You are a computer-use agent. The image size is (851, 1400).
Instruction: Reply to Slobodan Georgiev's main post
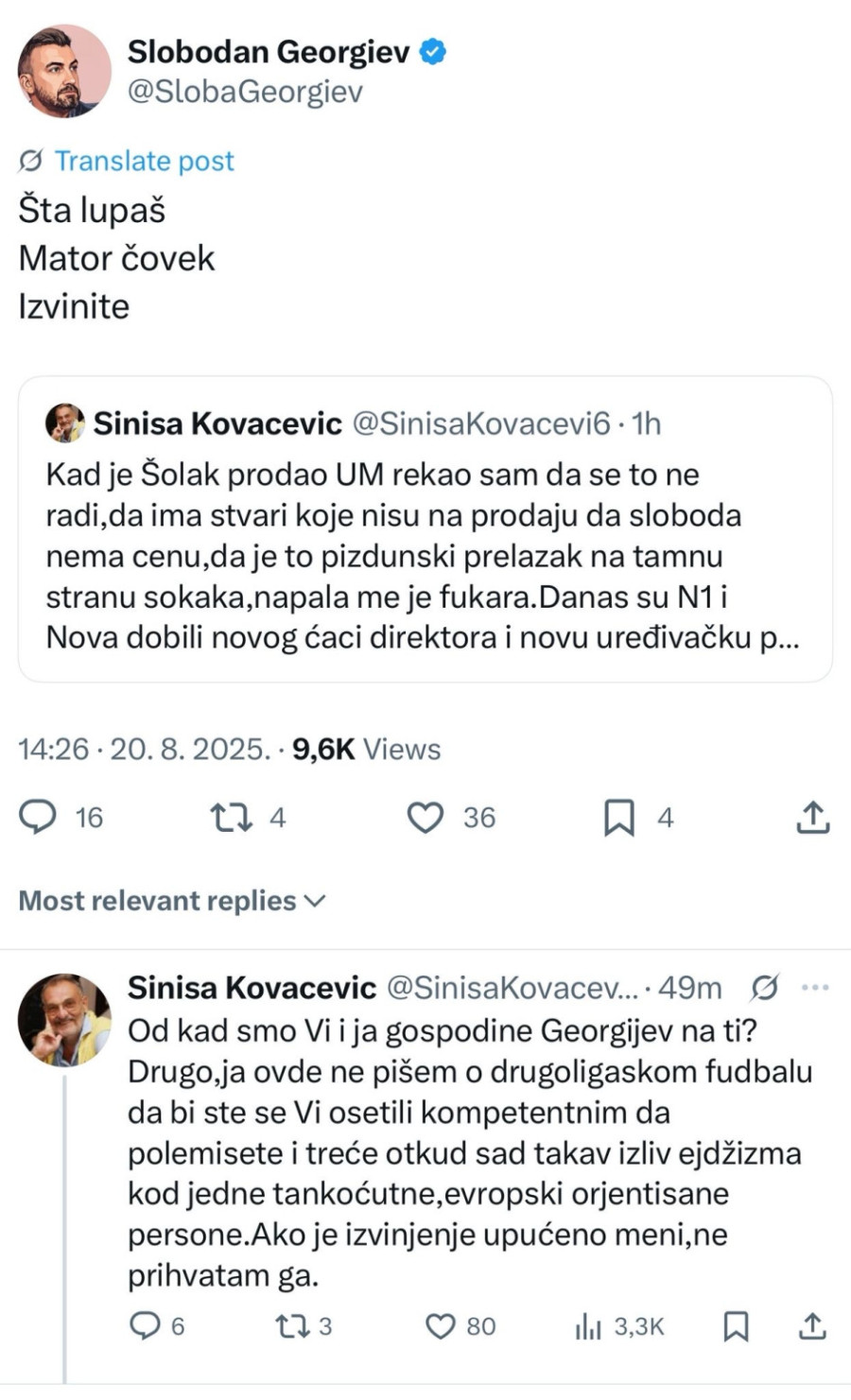[39, 817]
